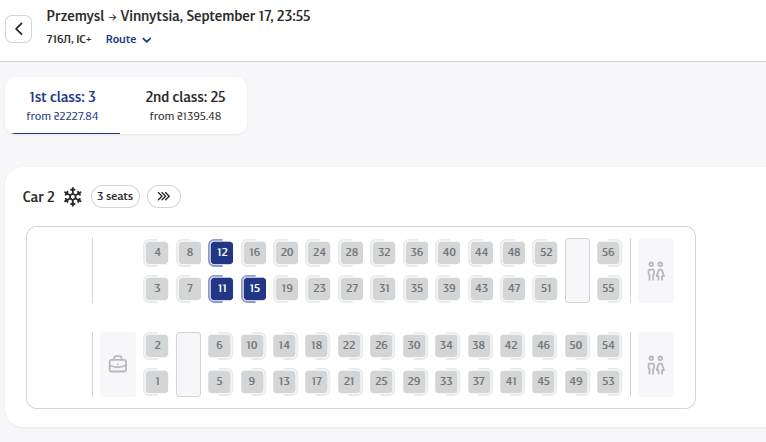Click the luggage compartment icon

(x=118, y=364)
